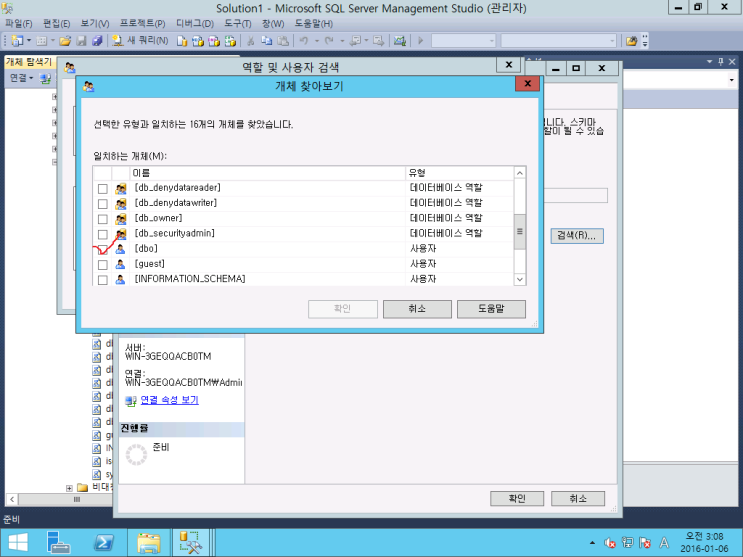
Task: Check the [INFORMATION_SCHEMA] checkbox
Action: (102, 280)
